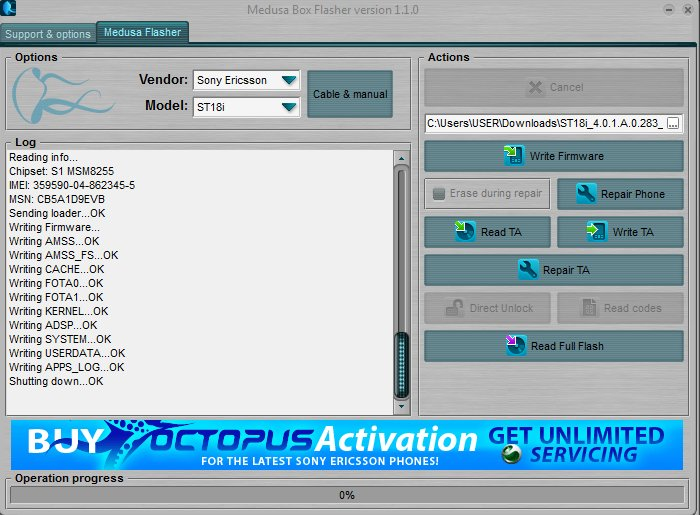
Task: Click log line 'Writing CACHE...OK'
Action: click(x=56, y=269)
